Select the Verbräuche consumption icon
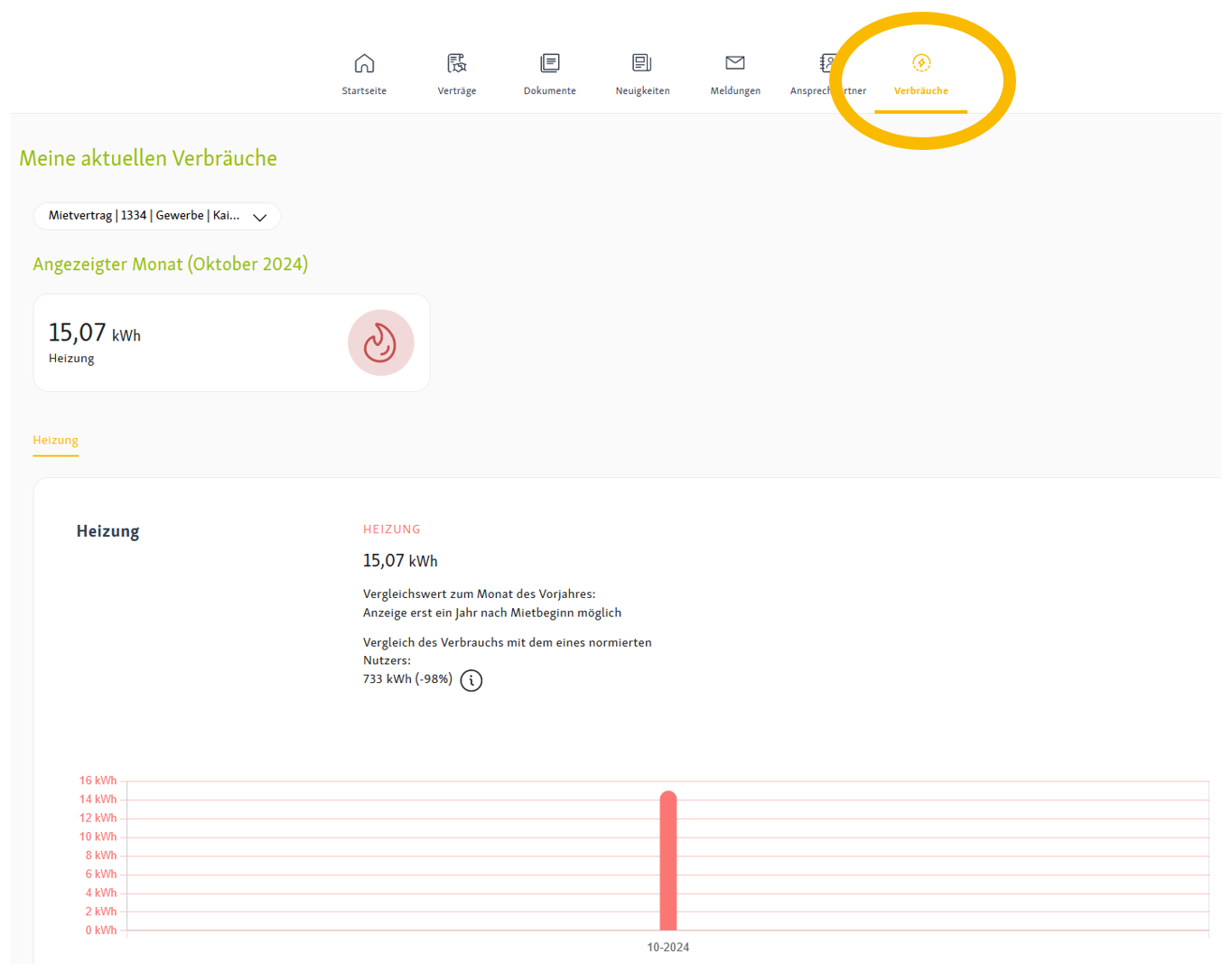1232x973 pixels. click(x=921, y=62)
